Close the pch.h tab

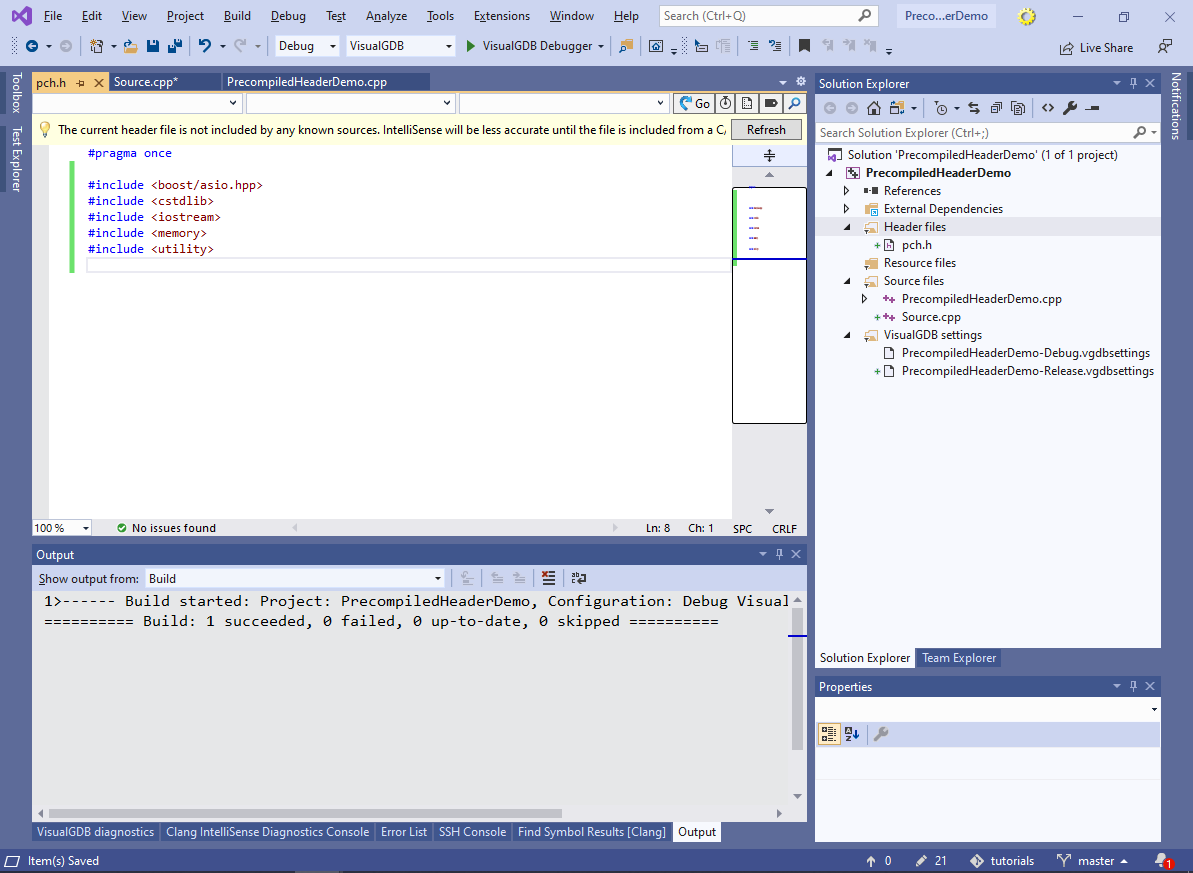[x=98, y=83]
